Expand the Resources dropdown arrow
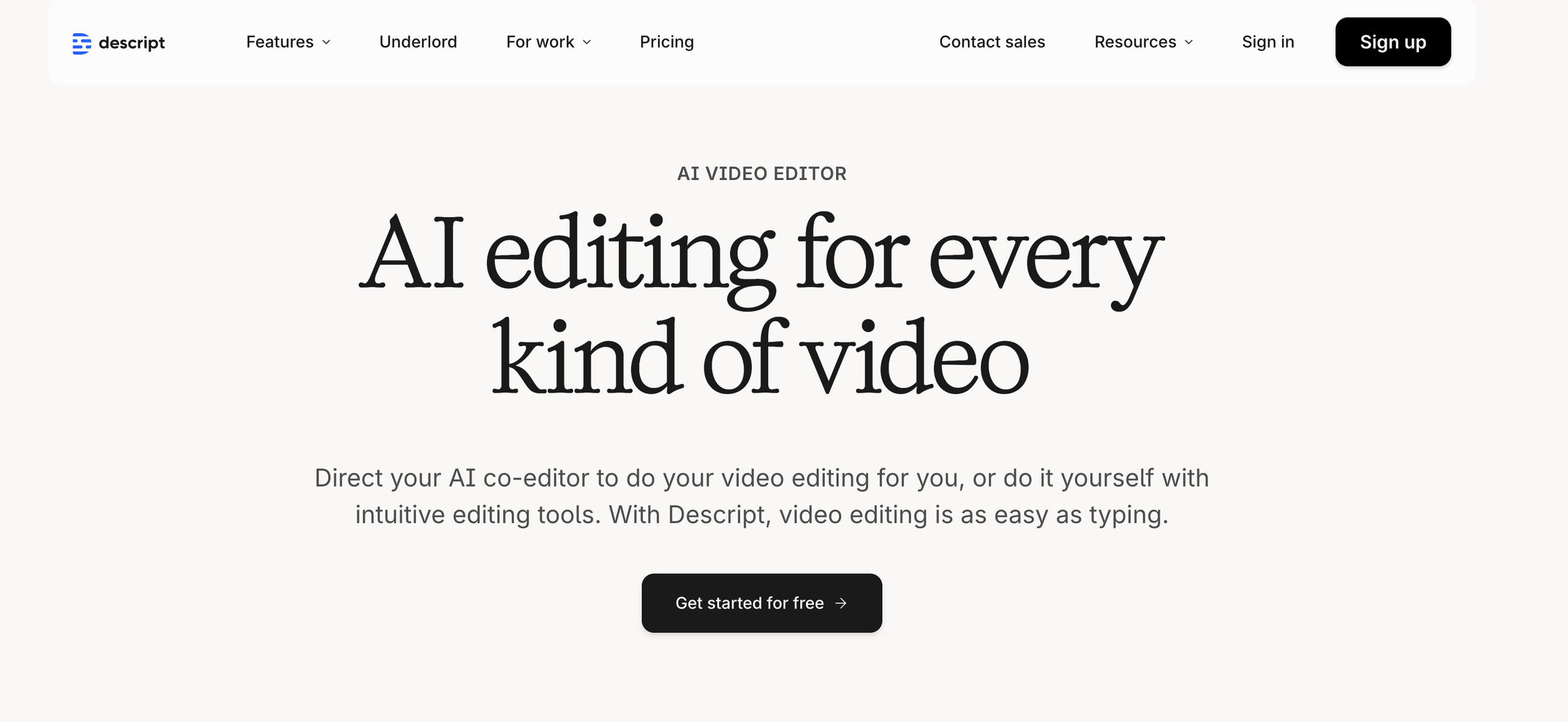The height and width of the screenshot is (722, 1568). [x=1189, y=42]
